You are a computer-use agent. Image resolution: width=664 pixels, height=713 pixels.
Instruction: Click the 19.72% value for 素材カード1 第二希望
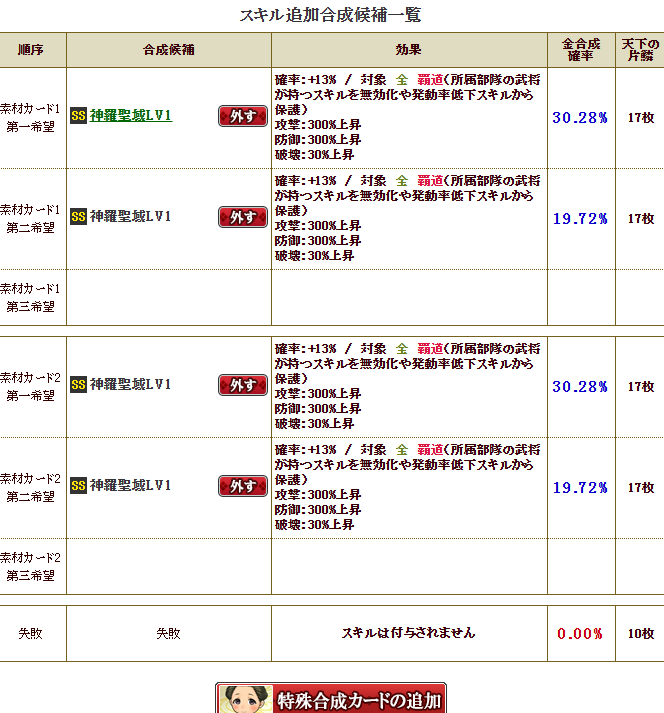click(580, 219)
